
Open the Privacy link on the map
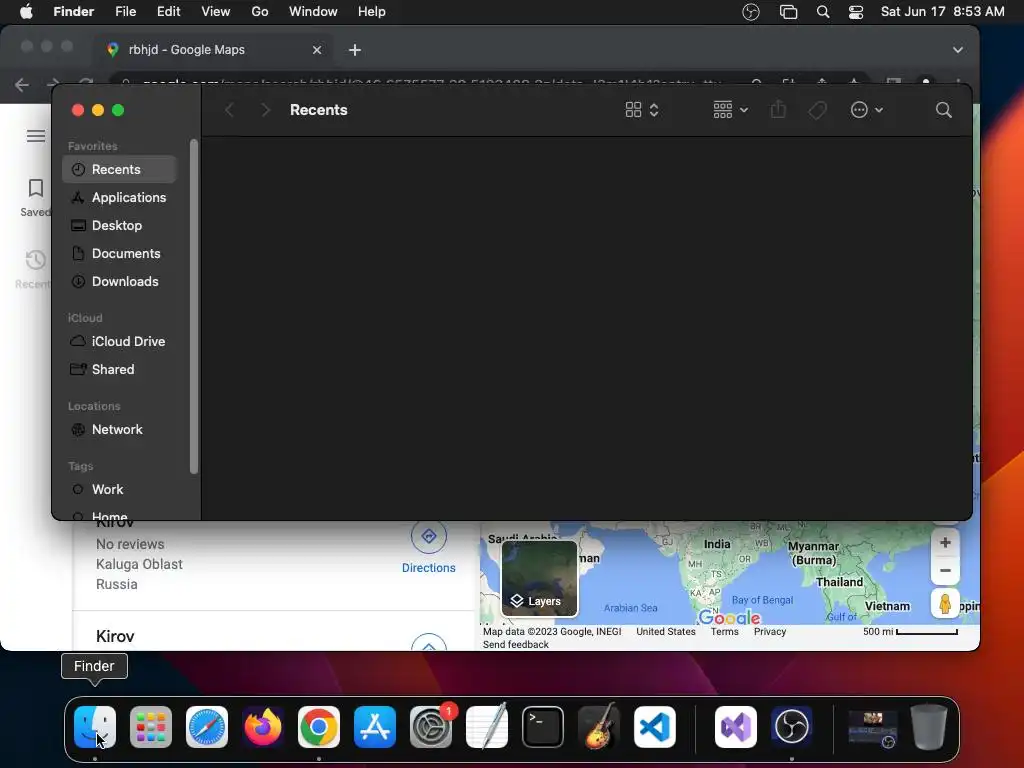[x=770, y=632]
